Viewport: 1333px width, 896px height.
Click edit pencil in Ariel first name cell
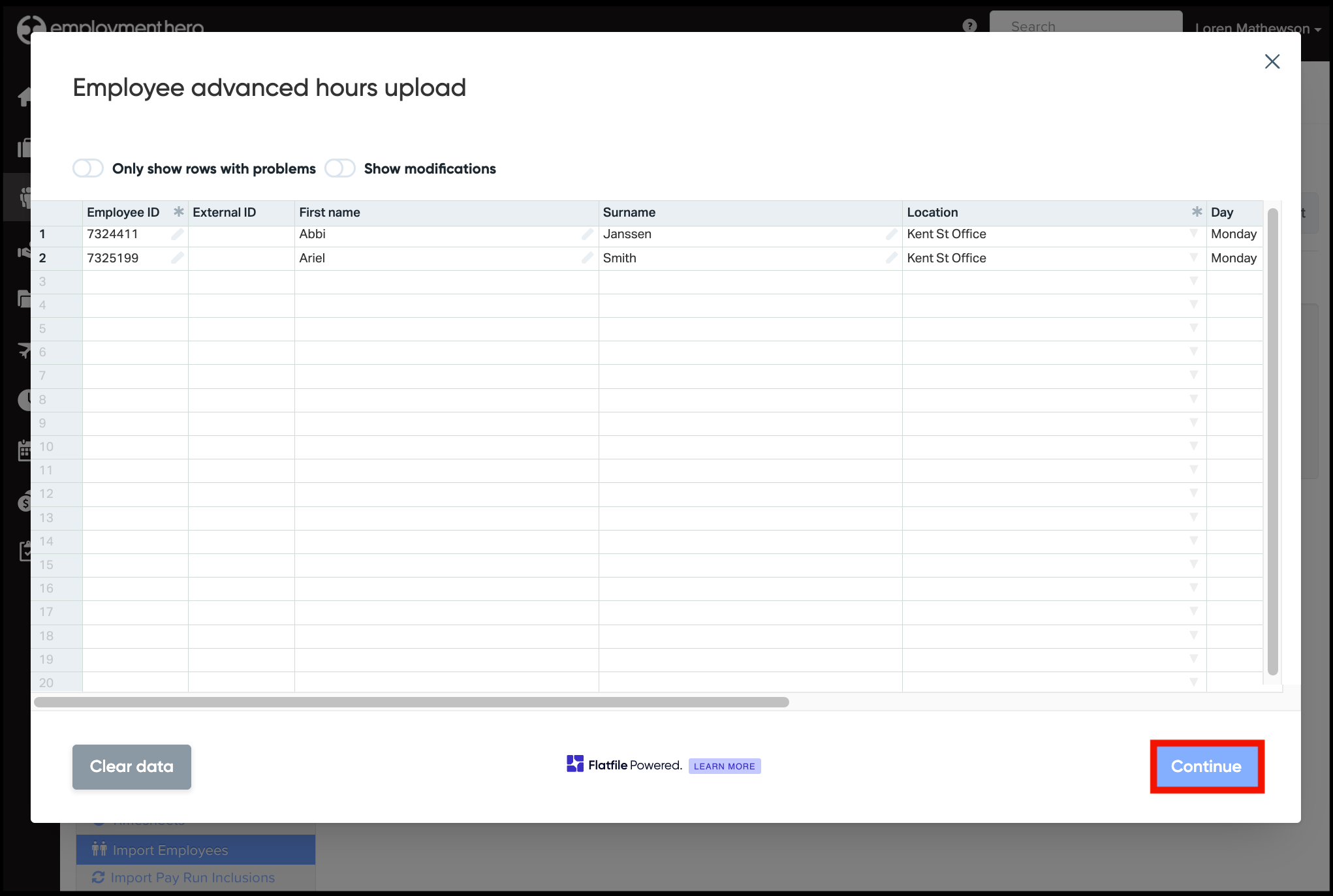coord(587,258)
